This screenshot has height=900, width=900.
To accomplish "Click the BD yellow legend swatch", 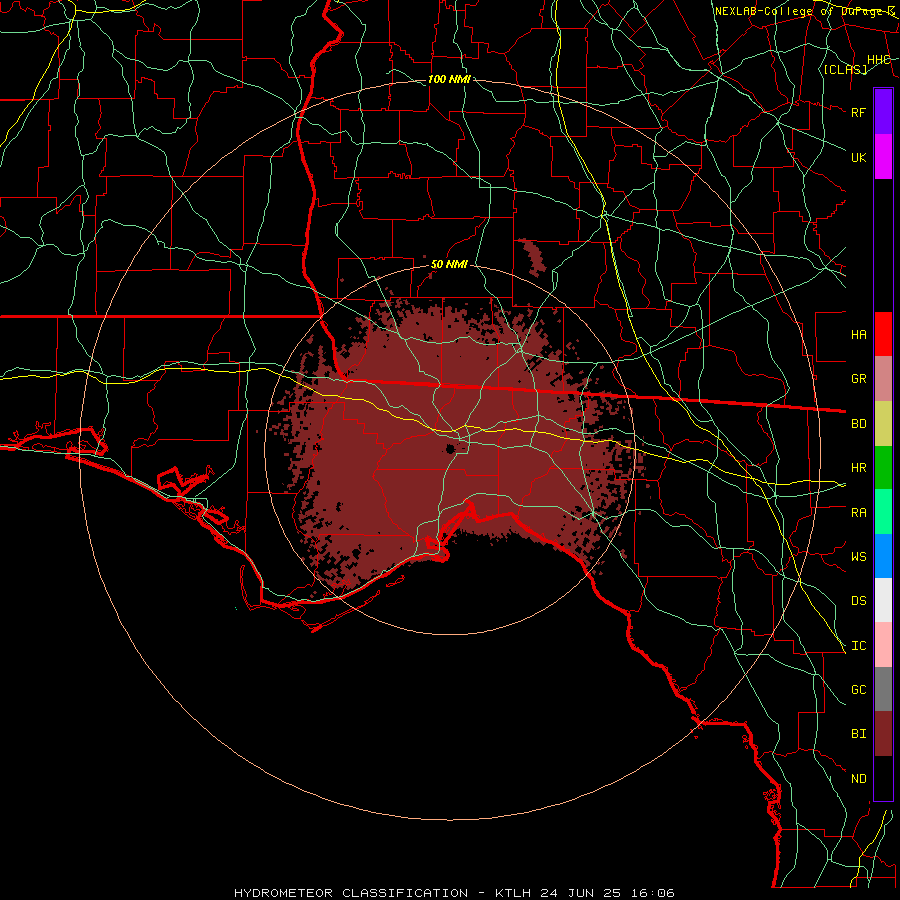I will [x=883, y=424].
